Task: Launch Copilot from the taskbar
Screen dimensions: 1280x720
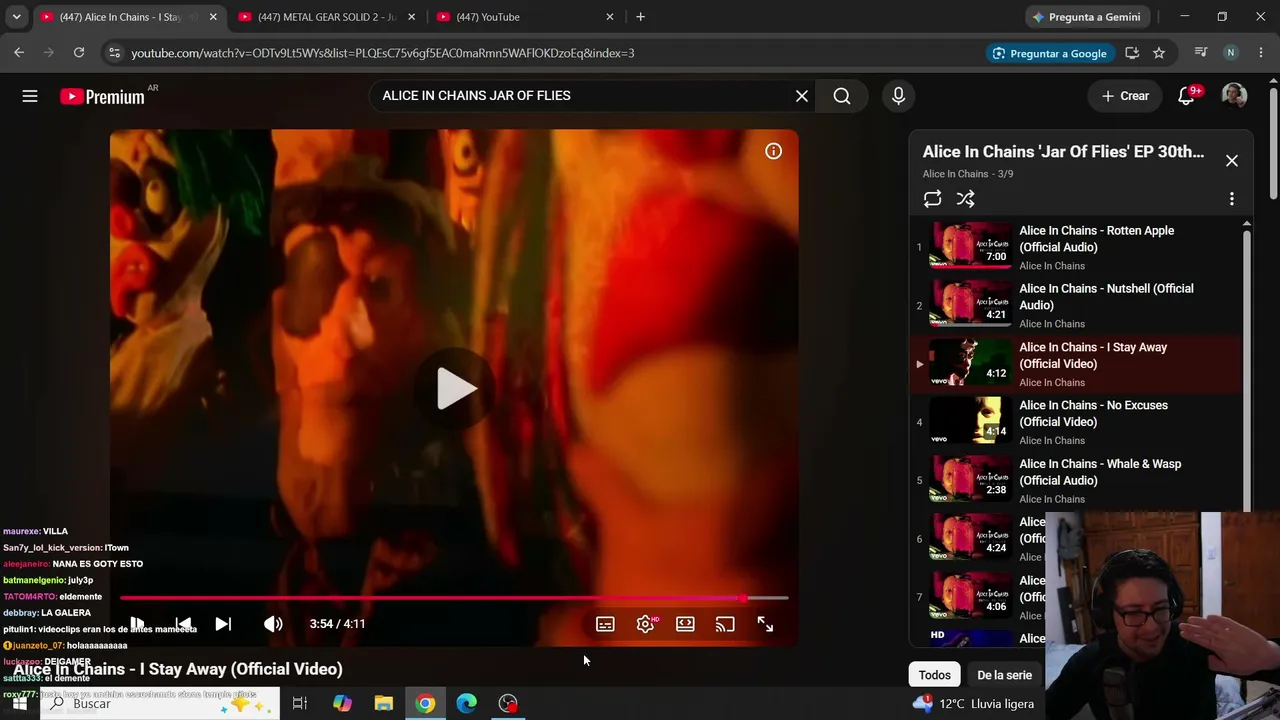Action: coord(342,704)
